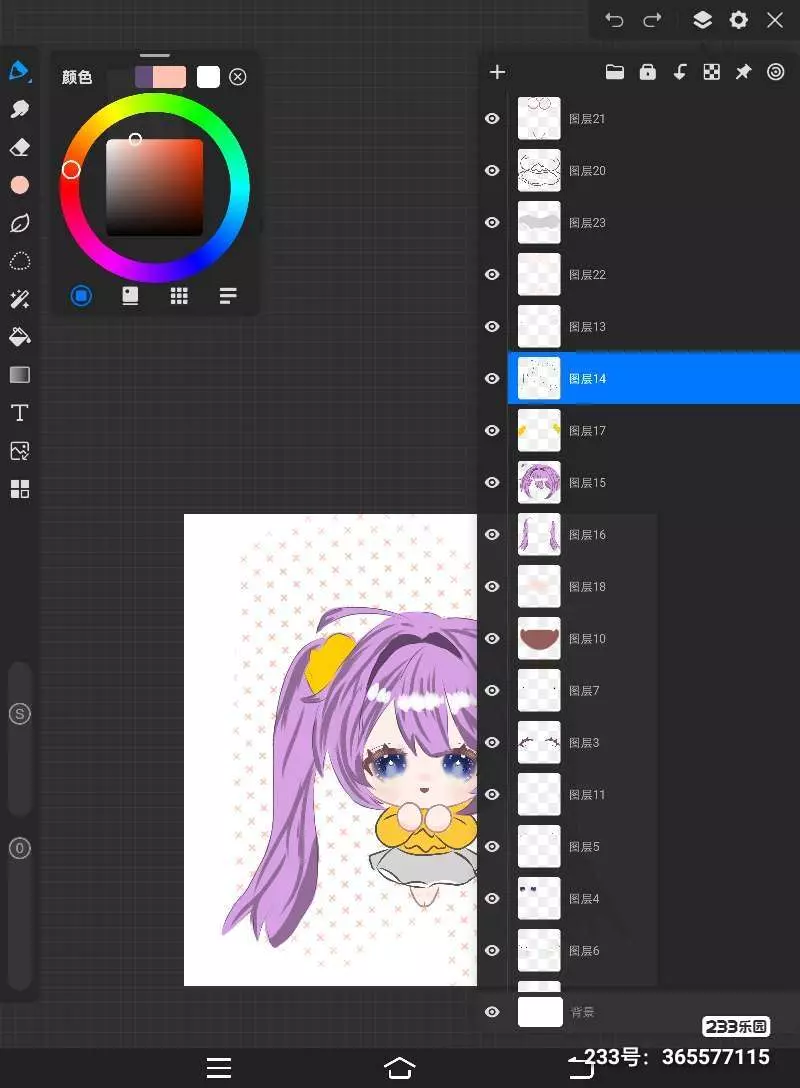Open current brush color circle

pos(19,185)
